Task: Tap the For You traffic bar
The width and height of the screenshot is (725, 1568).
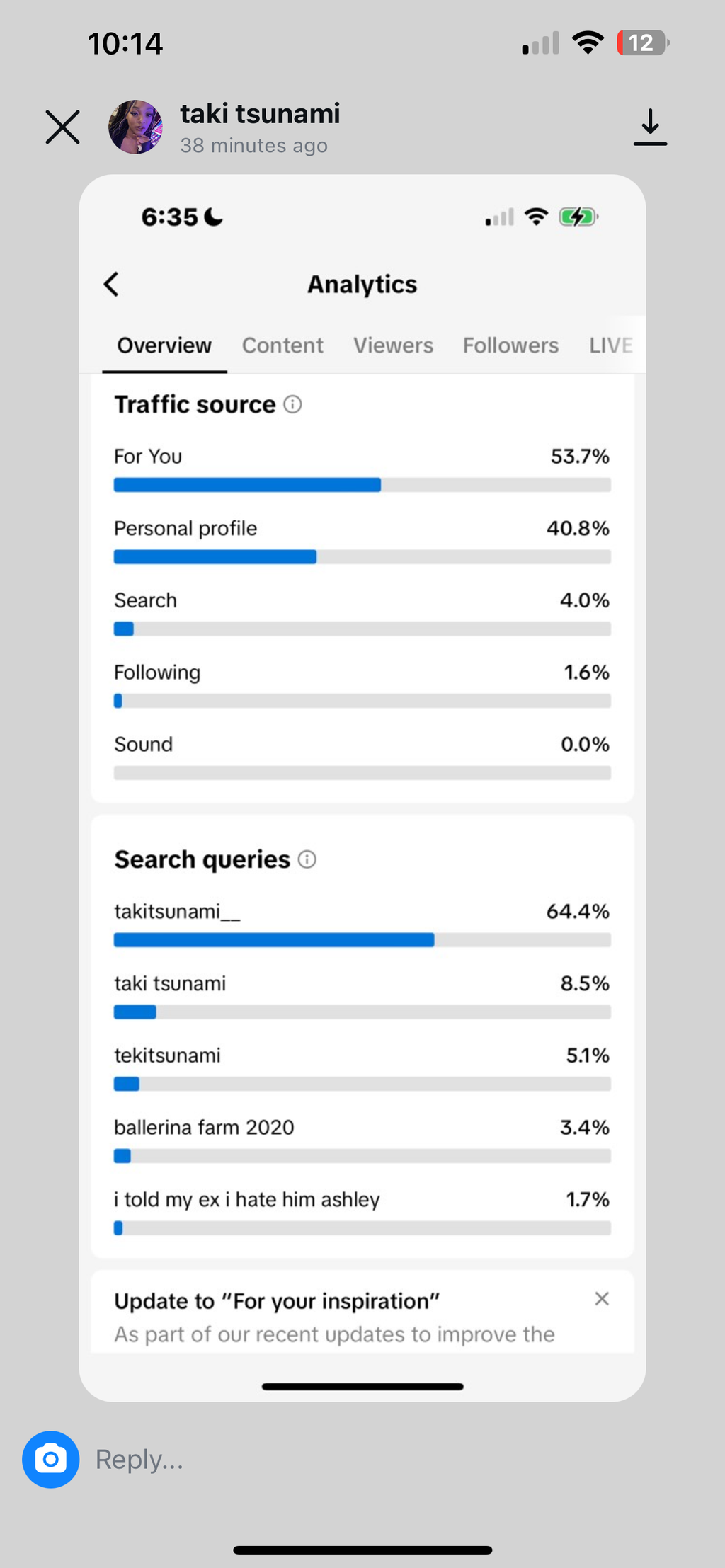Action: [x=362, y=485]
